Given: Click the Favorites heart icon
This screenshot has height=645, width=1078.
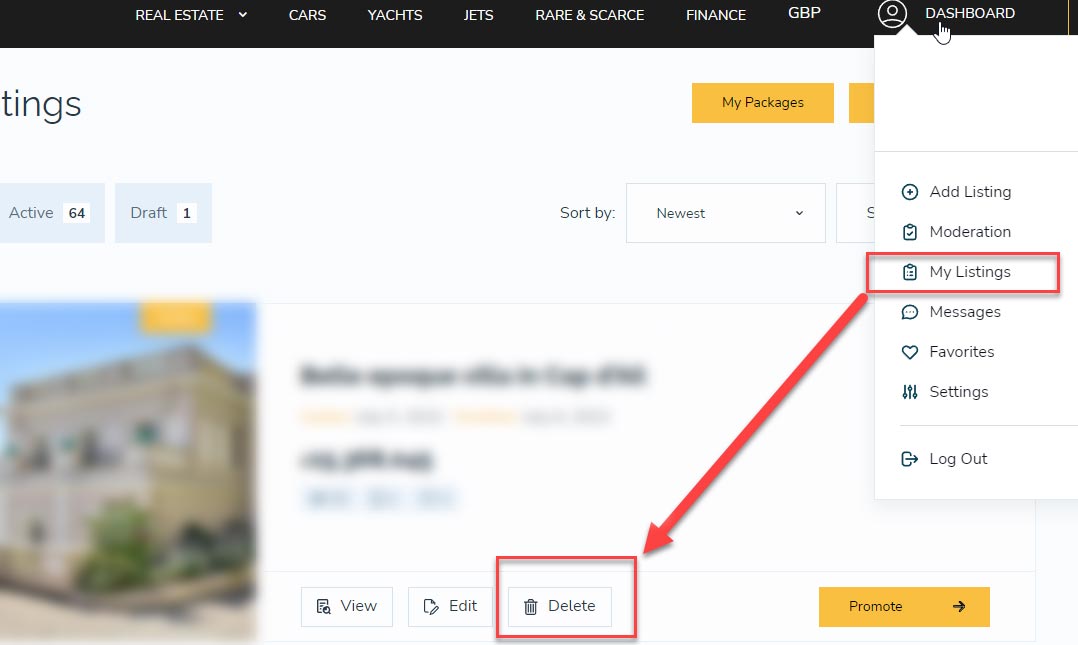Looking at the screenshot, I should click(909, 352).
